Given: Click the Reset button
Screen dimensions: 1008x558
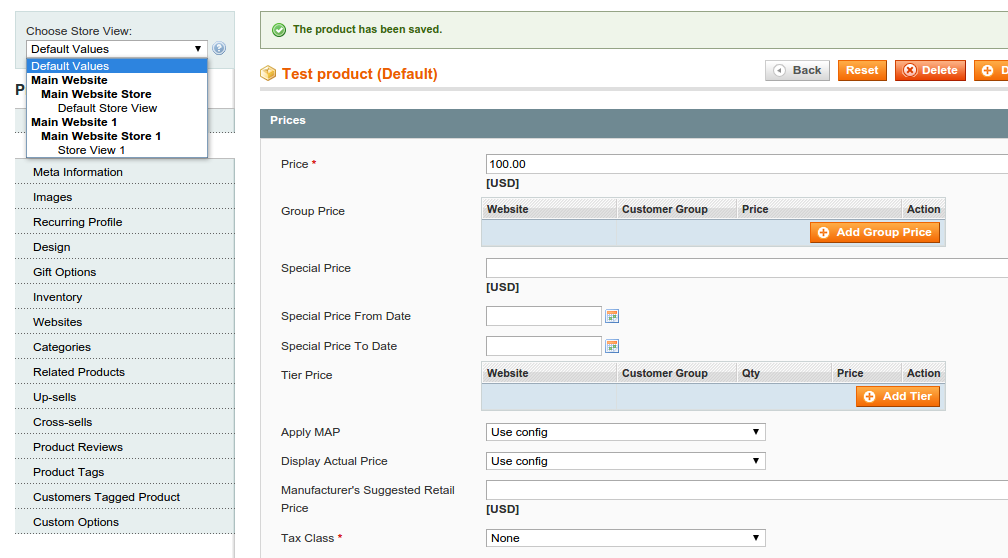Looking at the screenshot, I should tap(862, 70).
